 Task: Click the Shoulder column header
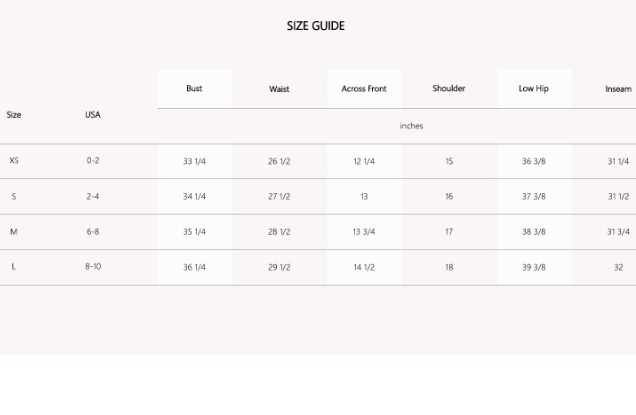click(449, 89)
